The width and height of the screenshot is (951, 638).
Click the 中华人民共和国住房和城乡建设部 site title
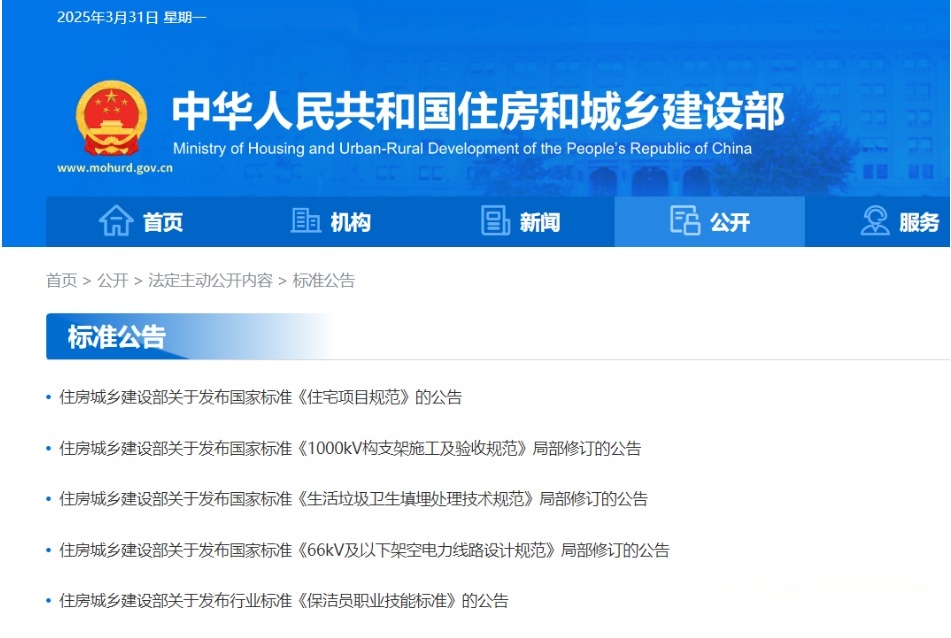pyautogui.click(x=478, y=110)
